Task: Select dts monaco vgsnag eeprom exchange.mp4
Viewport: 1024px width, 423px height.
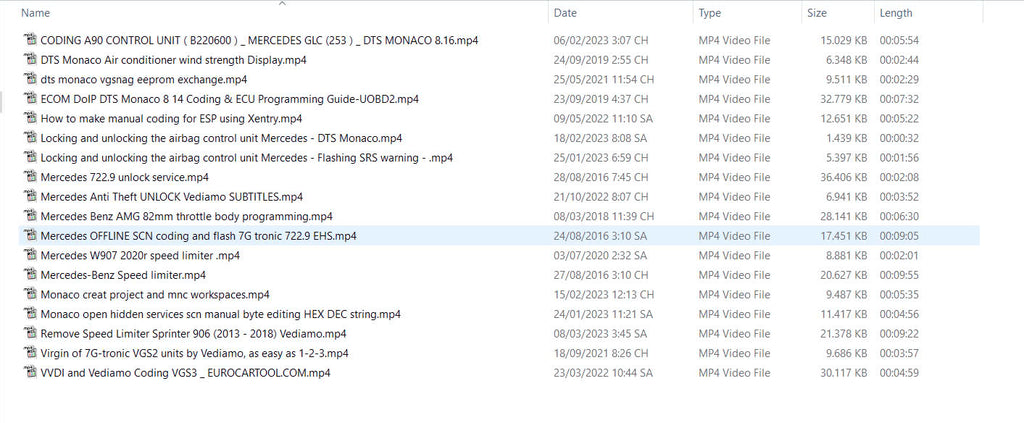Action: tap(144, 79)
